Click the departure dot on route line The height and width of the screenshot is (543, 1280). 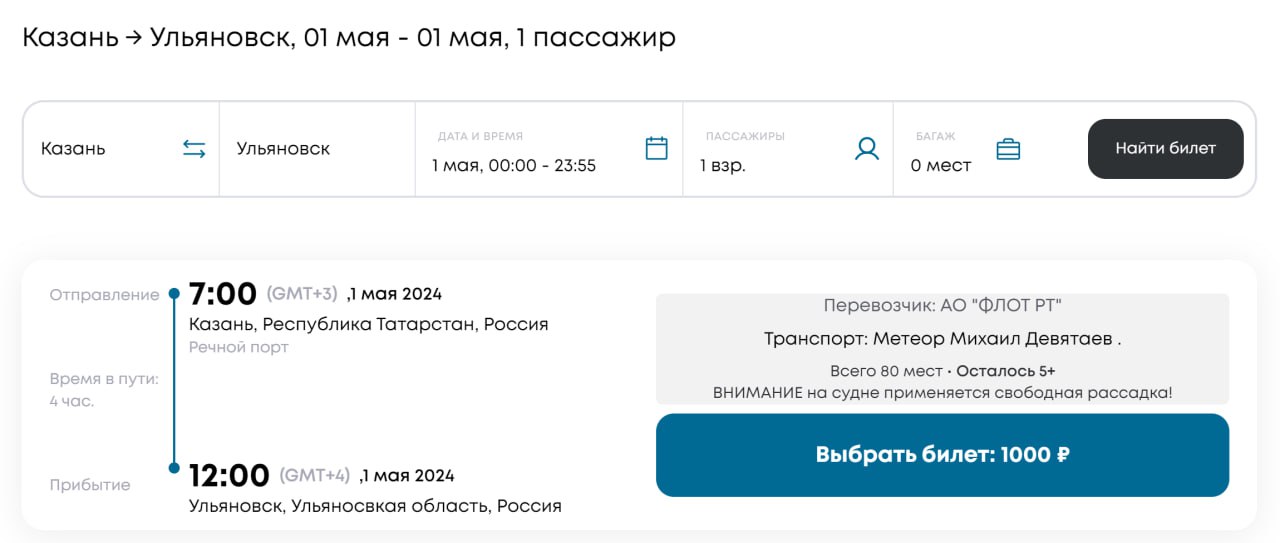pos(174,294)
